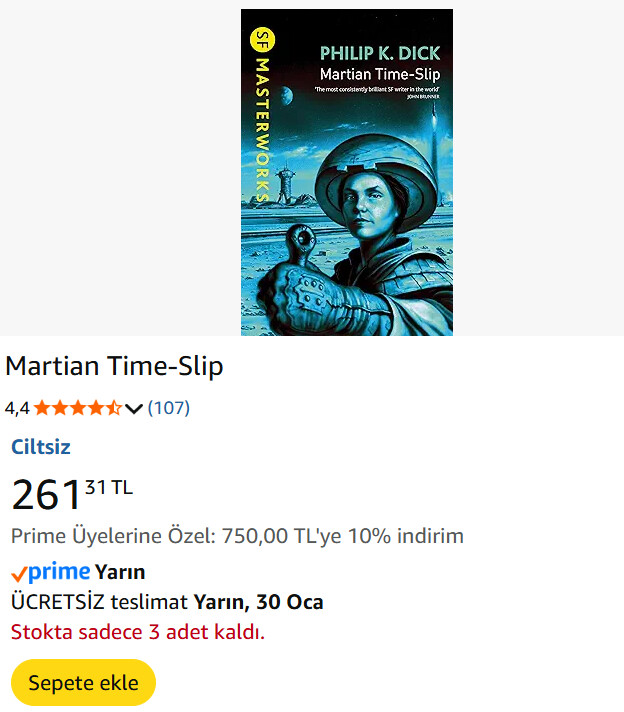Click the 4,4 rating number

tap(17, 408)
